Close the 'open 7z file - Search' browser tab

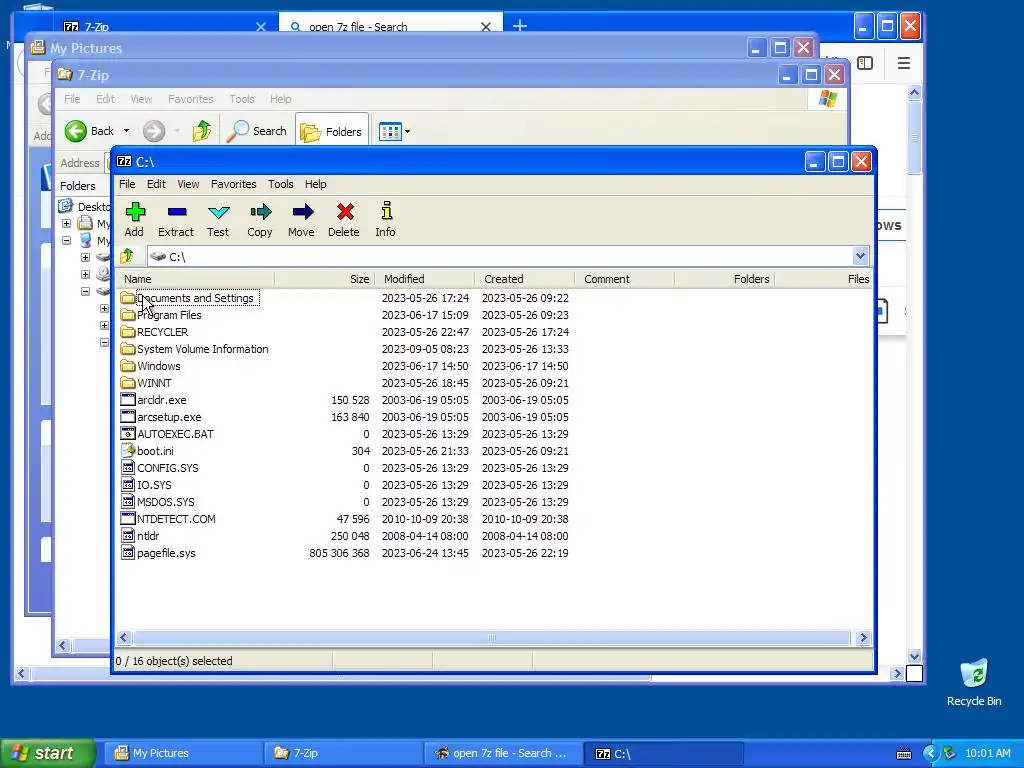pyautogui.click(x=486, y=27)
